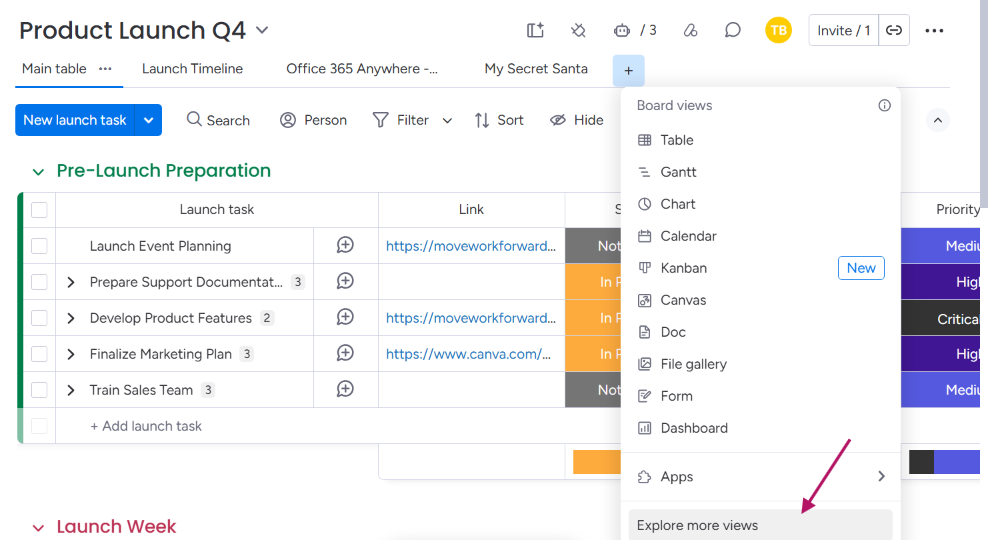The image size is (988, 540).
Task: Collapse the board header with up chevron
Action: (938, 120)
